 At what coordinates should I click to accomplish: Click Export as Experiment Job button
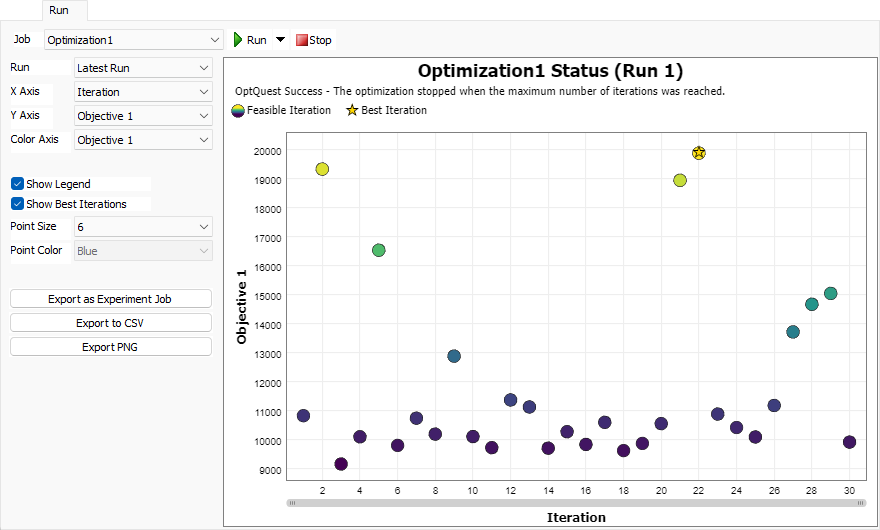tap(111, 299)
